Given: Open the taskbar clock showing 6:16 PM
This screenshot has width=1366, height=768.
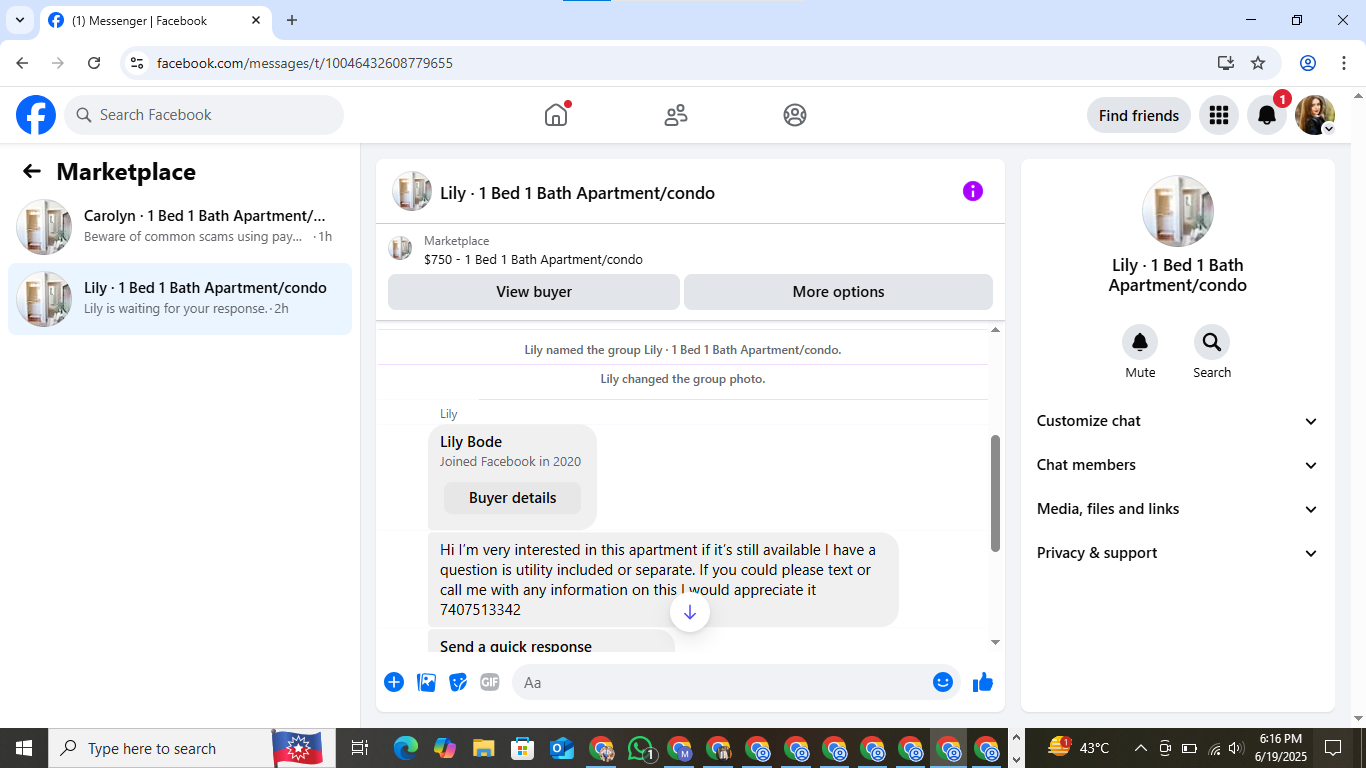Looking at the screenshot, I should (x=1279, y=748).
